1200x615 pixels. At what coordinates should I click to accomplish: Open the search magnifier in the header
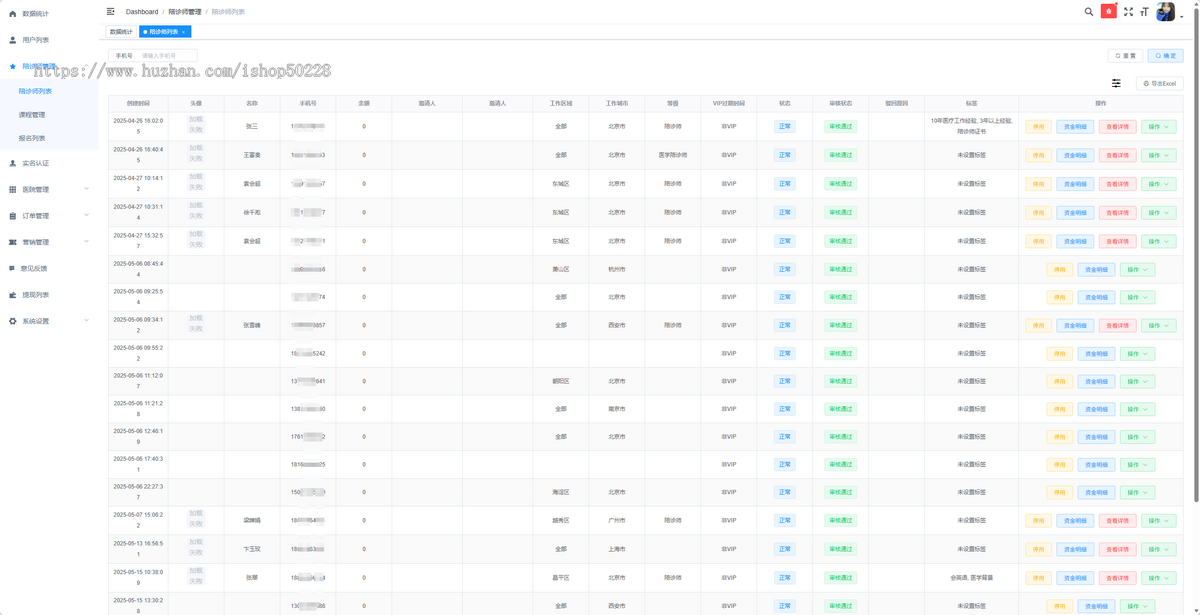point(1089,12)
